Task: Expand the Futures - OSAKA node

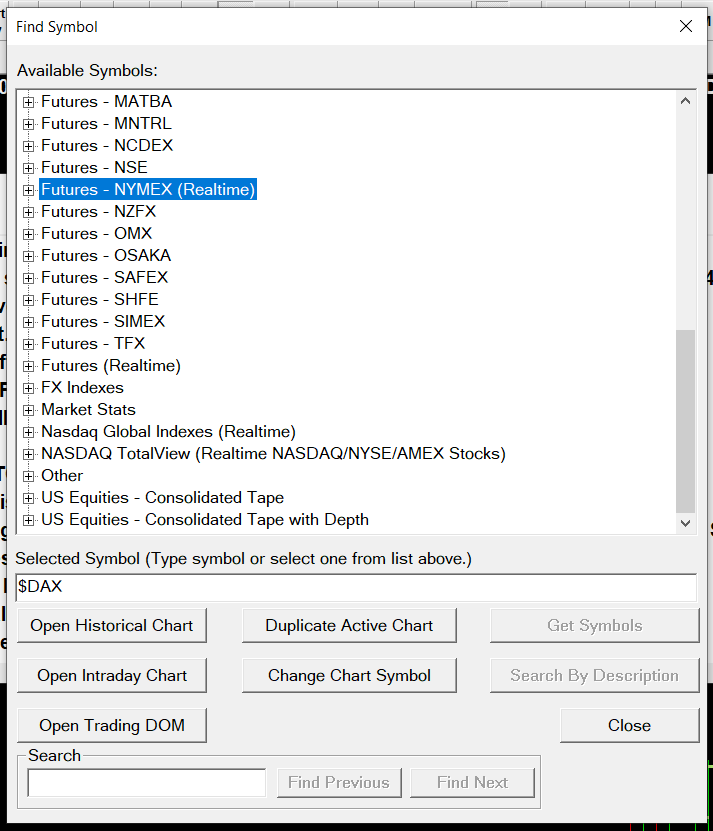Action: click(29, 256)
